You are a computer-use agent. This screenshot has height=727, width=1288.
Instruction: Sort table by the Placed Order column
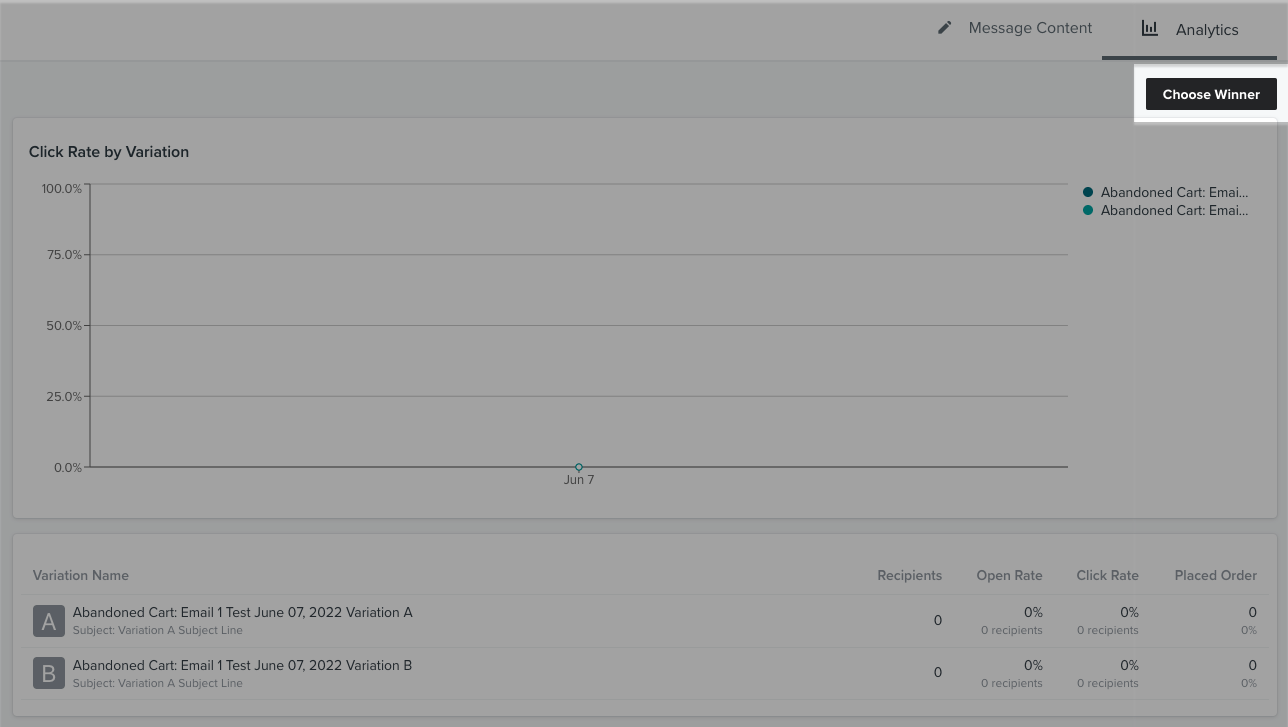[x=1215, y=575]
